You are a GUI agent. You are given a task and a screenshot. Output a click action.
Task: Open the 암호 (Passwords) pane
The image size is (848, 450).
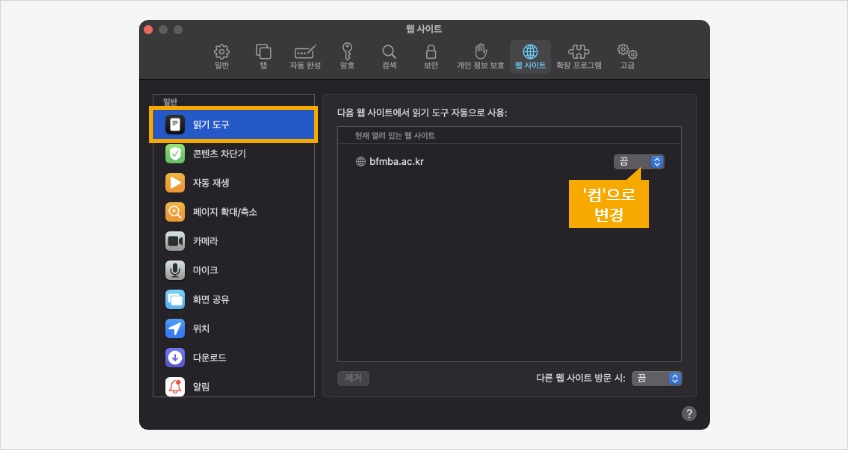point(347,56)
